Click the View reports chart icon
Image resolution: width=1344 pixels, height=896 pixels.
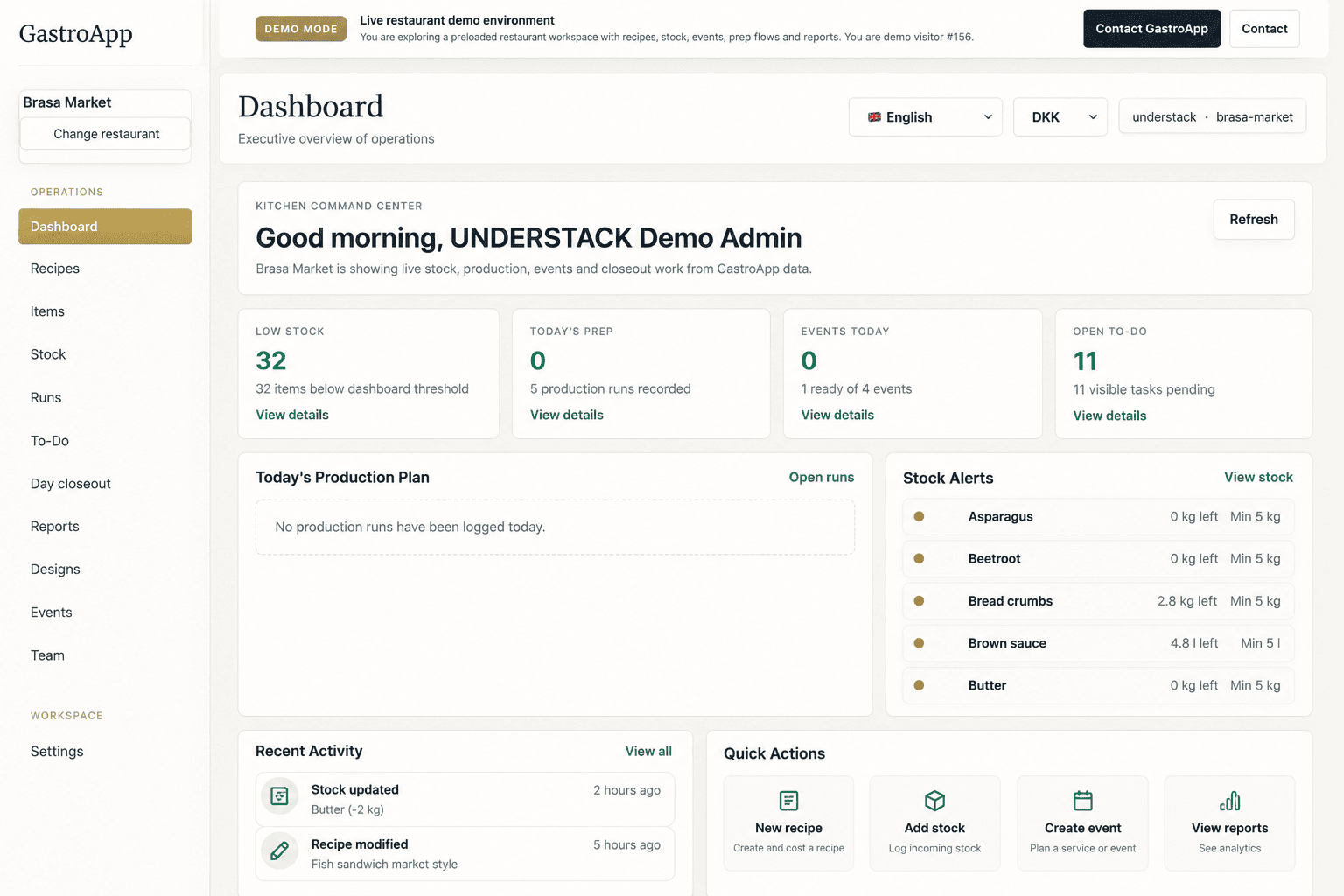[1229, 801]
